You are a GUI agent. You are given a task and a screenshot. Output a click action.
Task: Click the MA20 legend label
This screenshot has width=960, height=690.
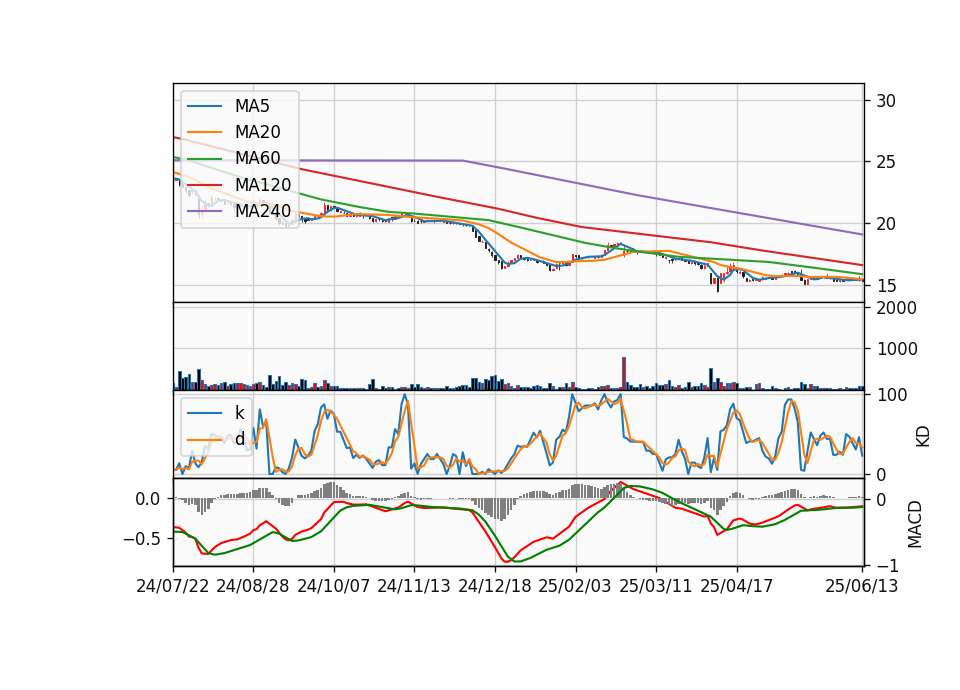point(257,132)
